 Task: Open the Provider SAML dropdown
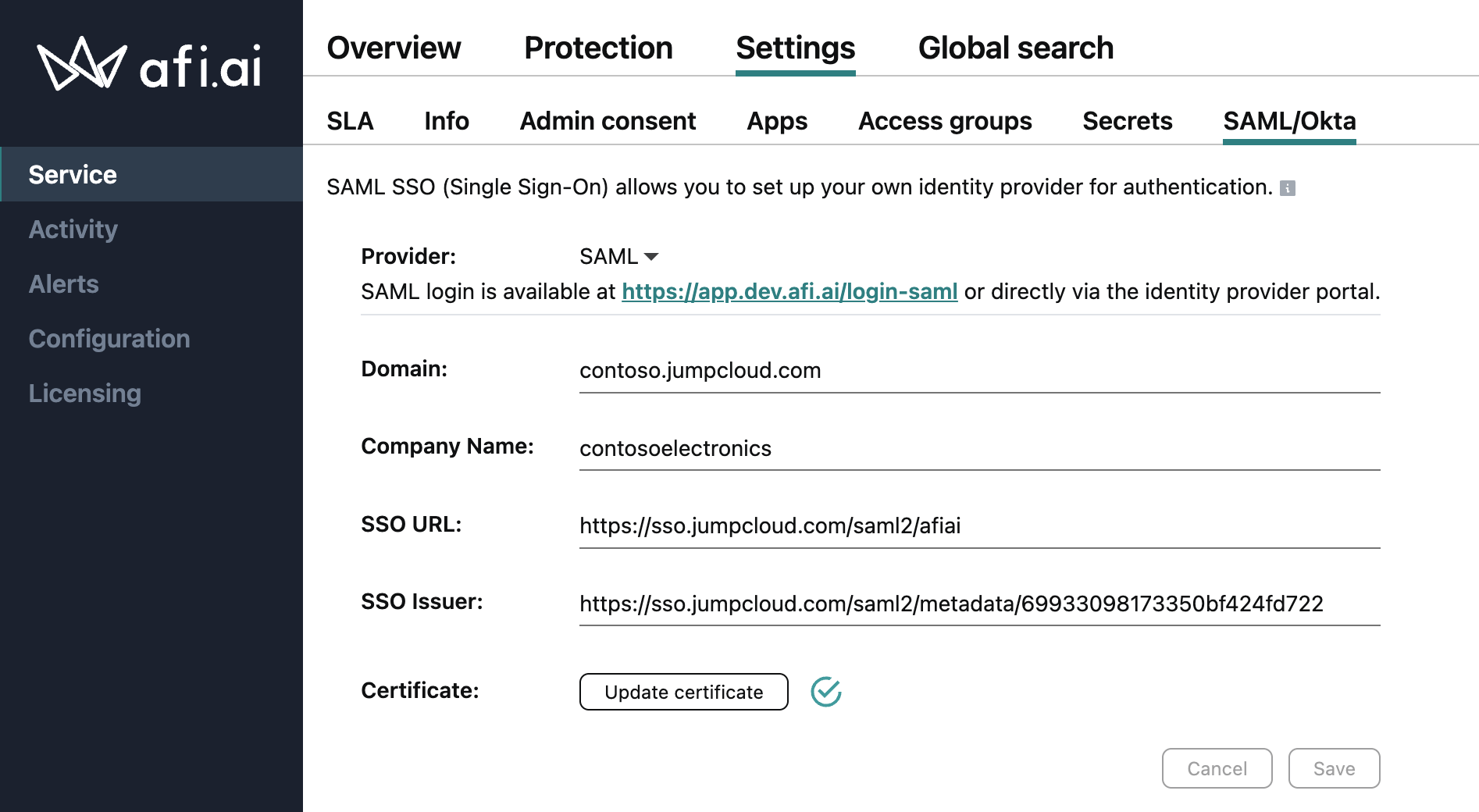[619, 257]
